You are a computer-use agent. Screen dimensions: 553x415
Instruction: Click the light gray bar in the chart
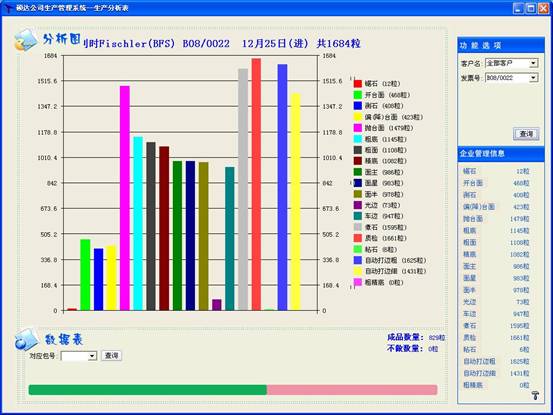click(243, 190)
